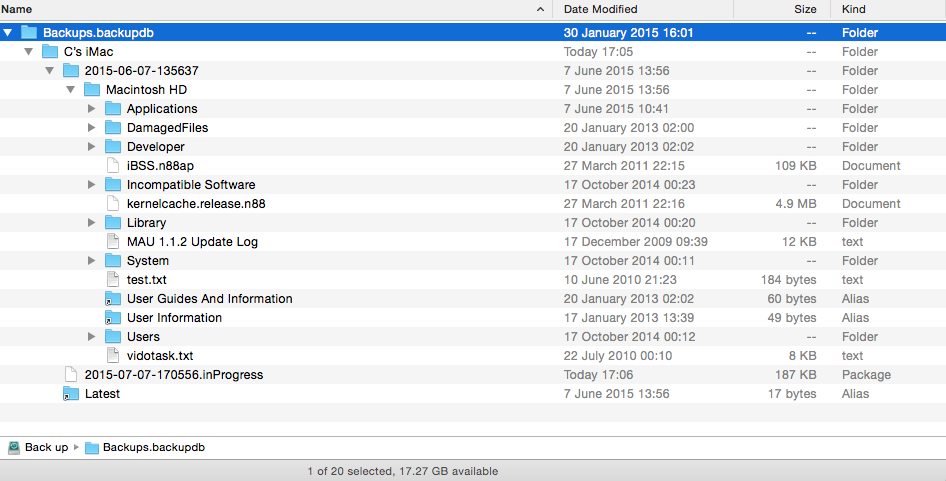Click the MAU 1.1.2 Update Log file icon

pyautogui.click(x=113, y=242)
